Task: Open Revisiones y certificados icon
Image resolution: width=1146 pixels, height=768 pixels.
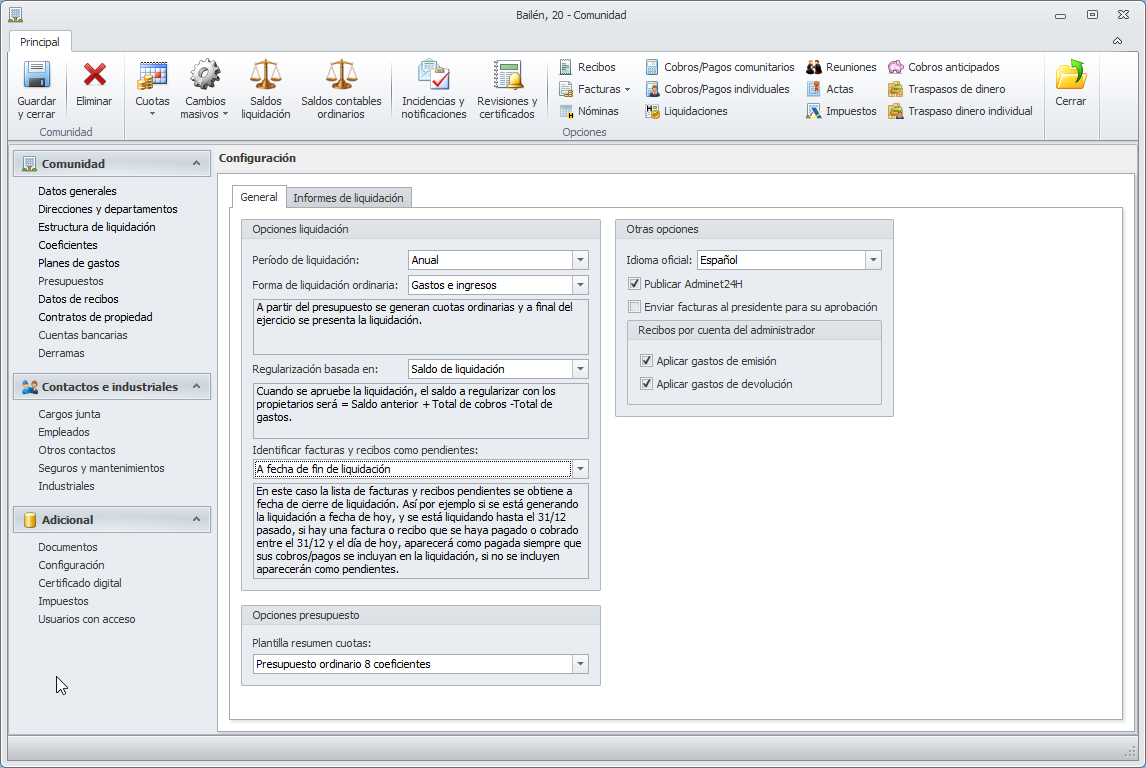Action: pos(507,75)
